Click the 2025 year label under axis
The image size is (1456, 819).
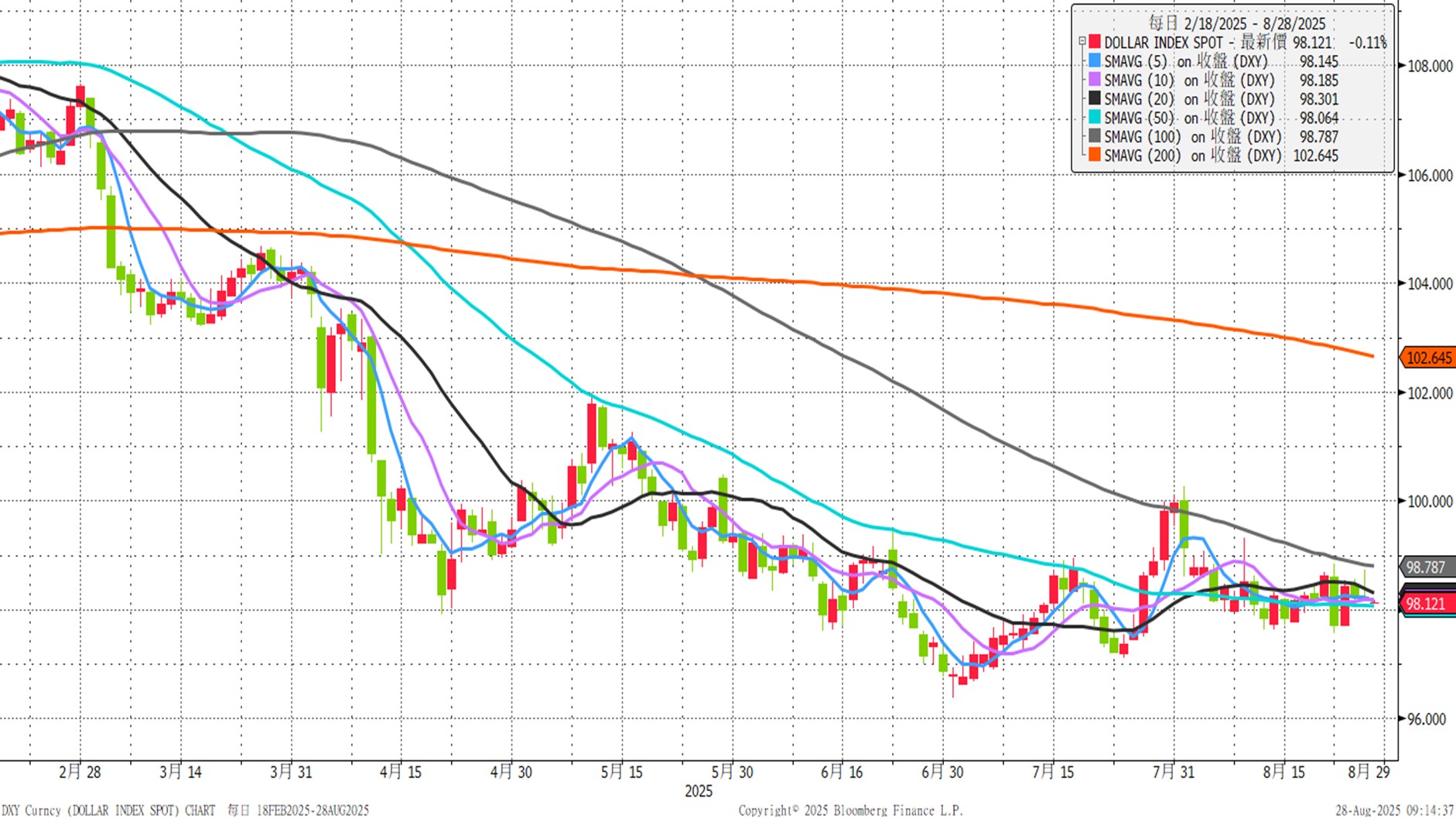pyautogui.click(x=699, y=791)
